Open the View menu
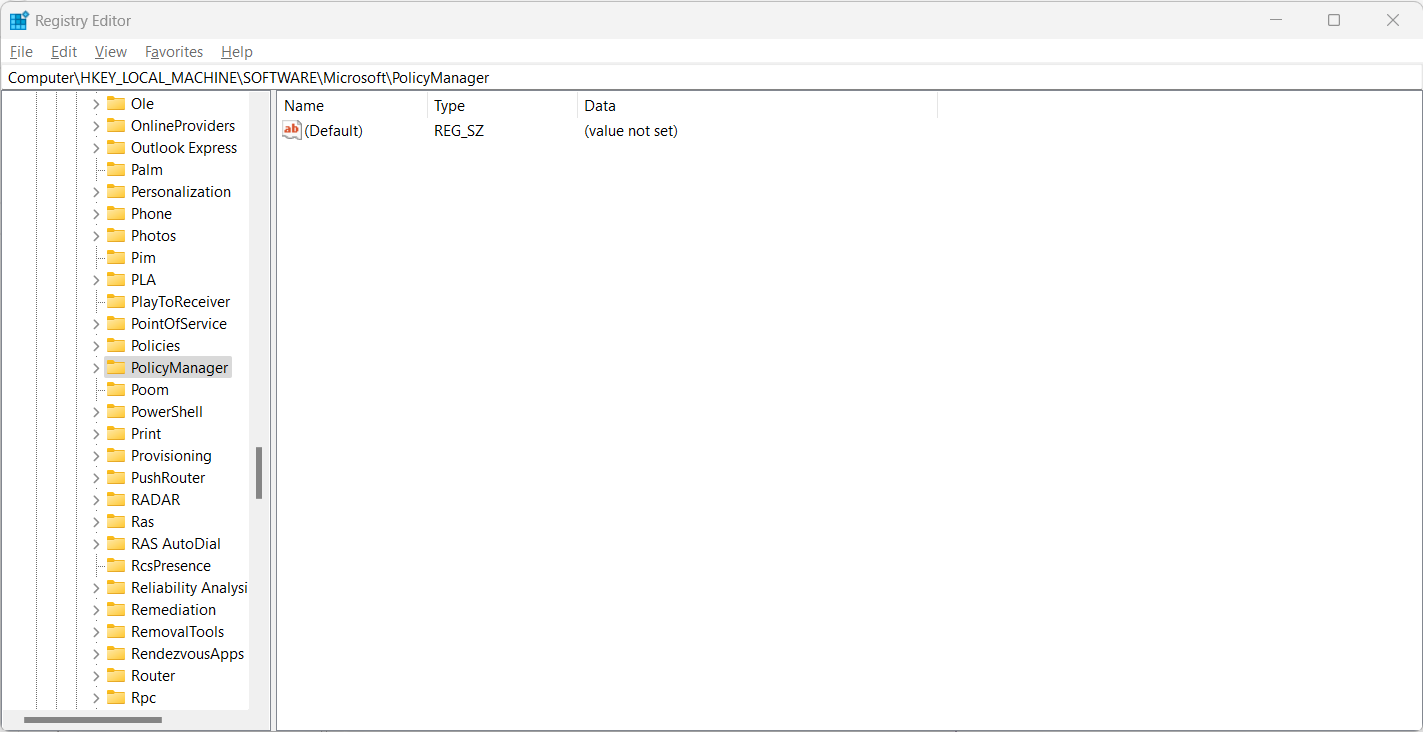The width and height of the screenshot is (1423, 732). [111, 52]
